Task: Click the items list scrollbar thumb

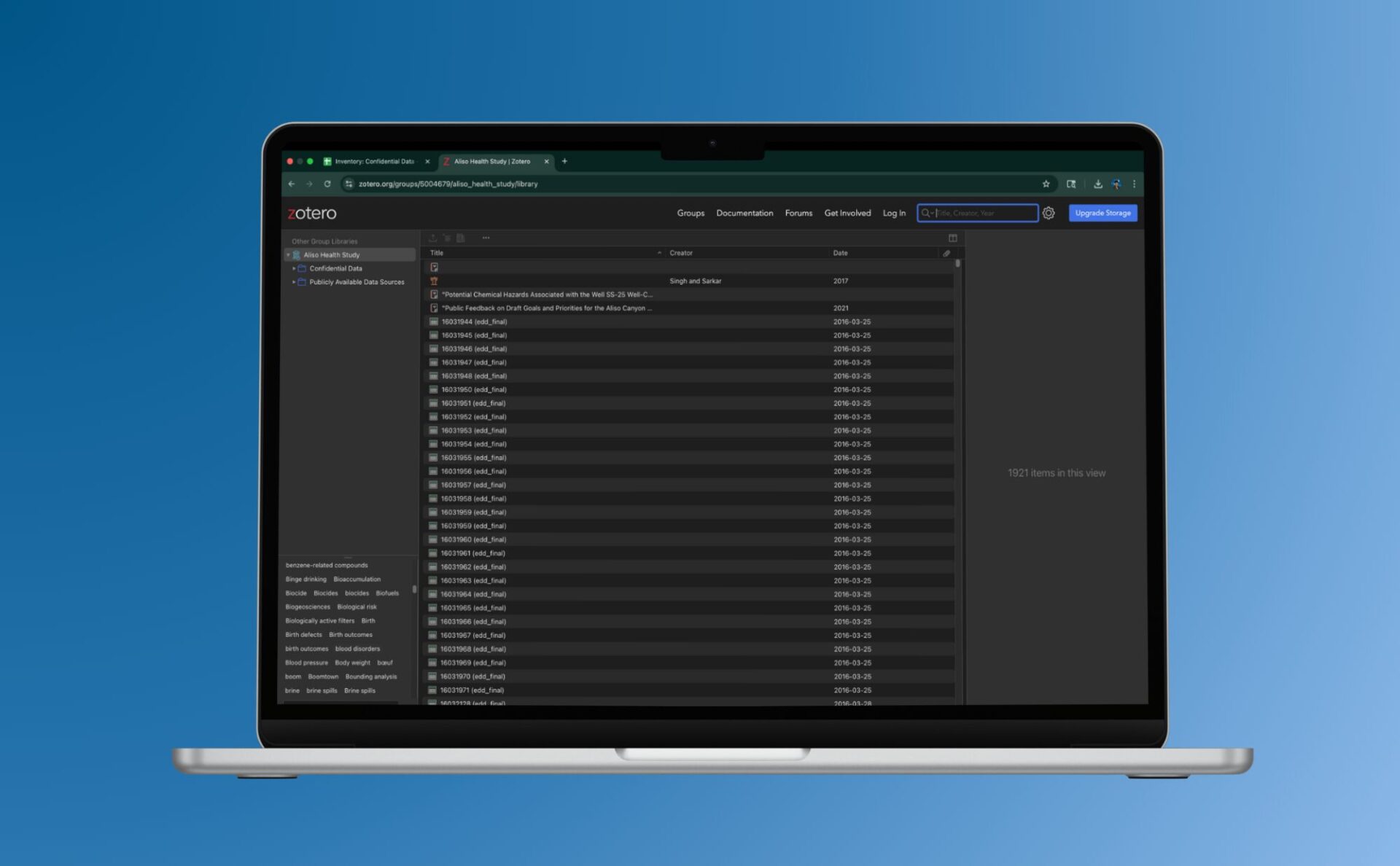Action: 957,263
